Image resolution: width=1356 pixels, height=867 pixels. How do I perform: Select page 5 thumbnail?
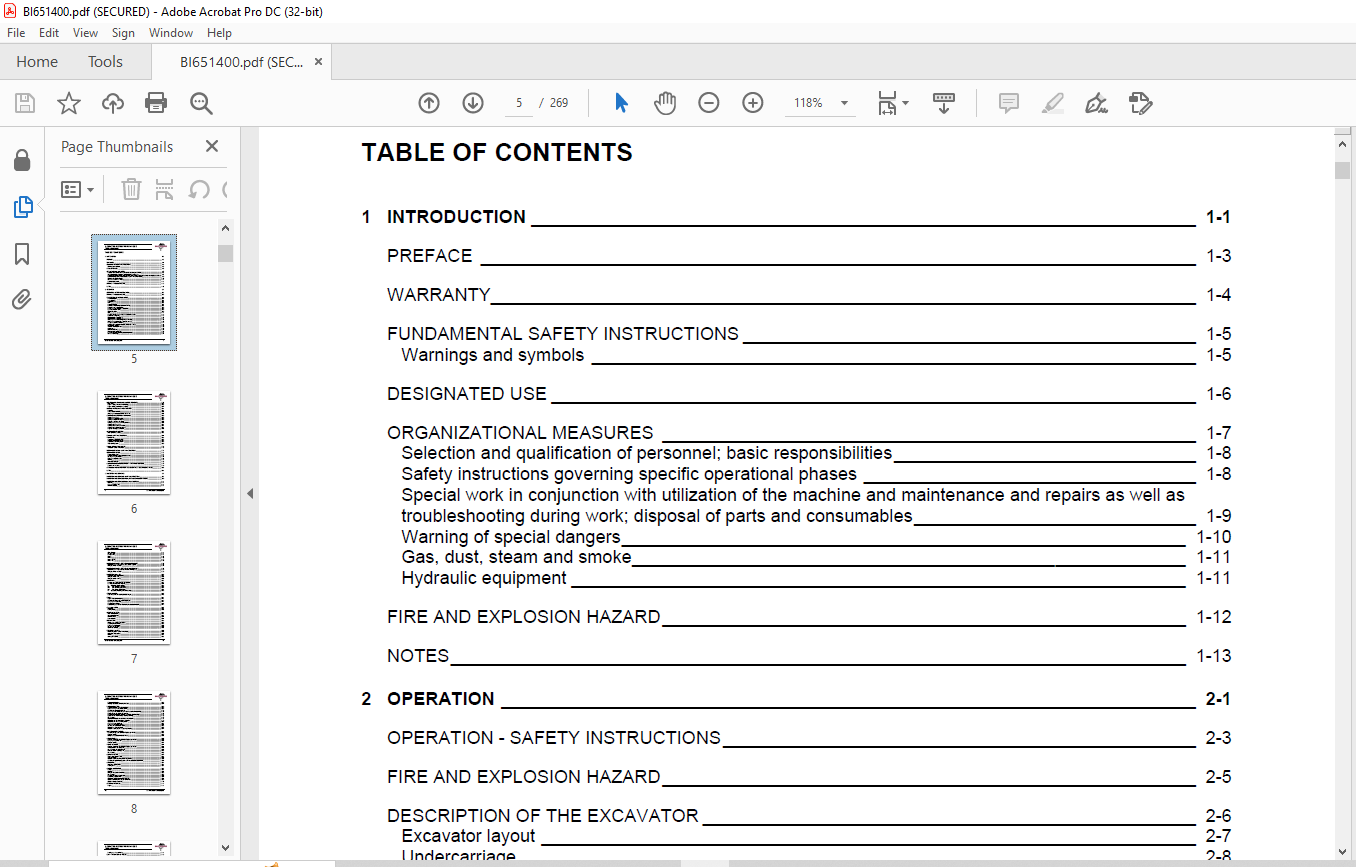point(134,292)
